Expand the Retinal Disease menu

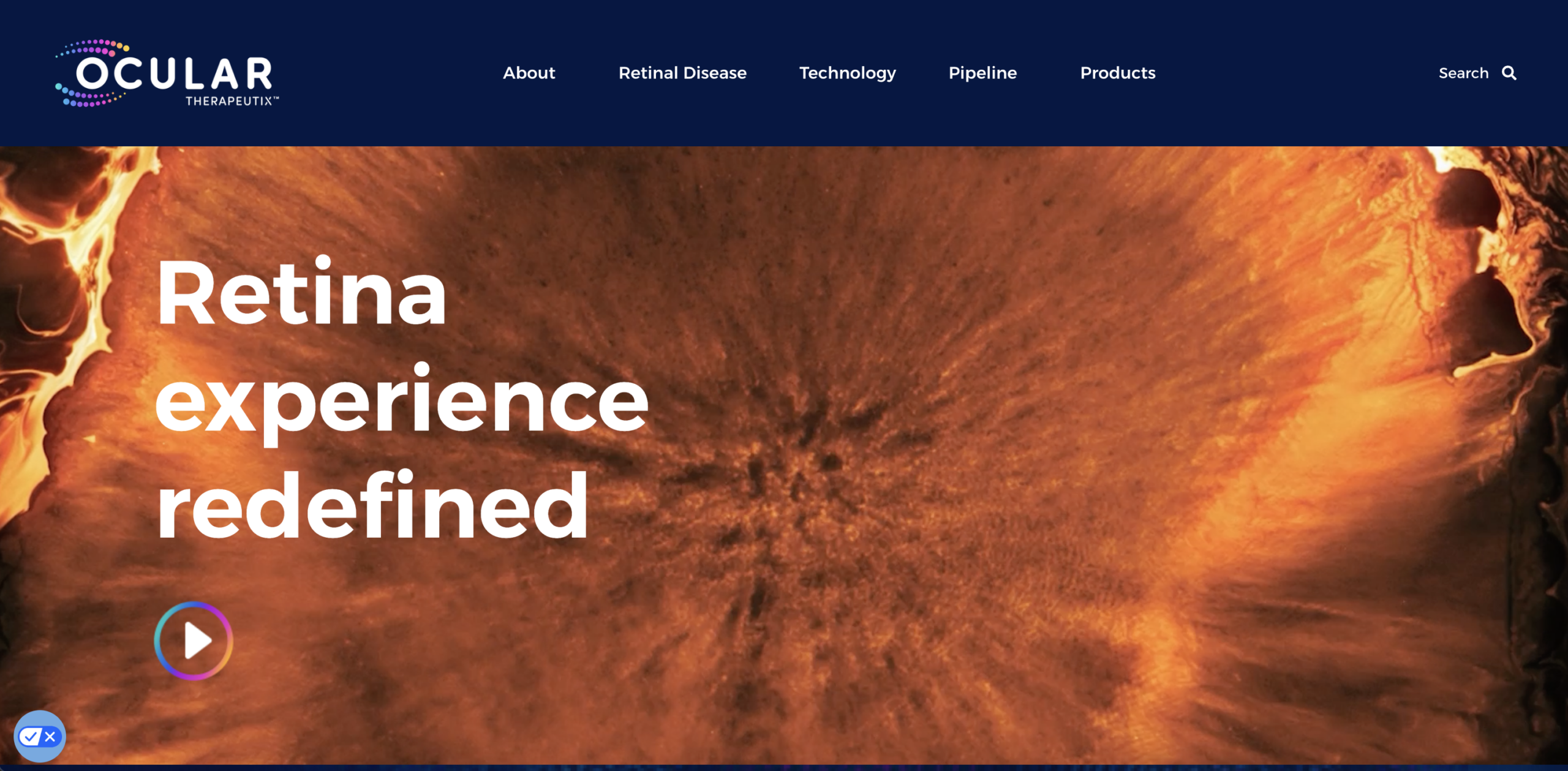pos(682,73)
